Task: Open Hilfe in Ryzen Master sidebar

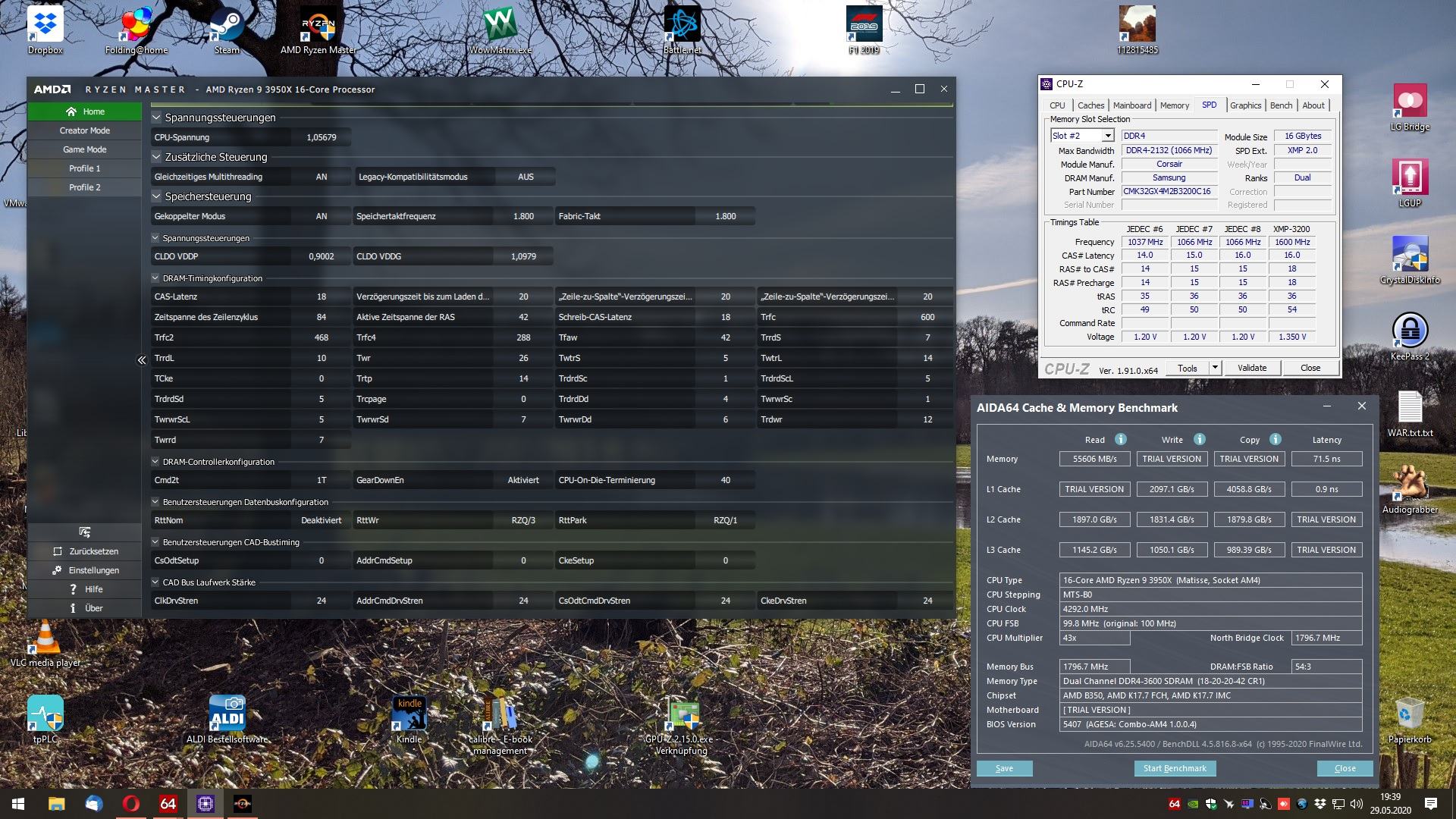Action: [84, 589]
